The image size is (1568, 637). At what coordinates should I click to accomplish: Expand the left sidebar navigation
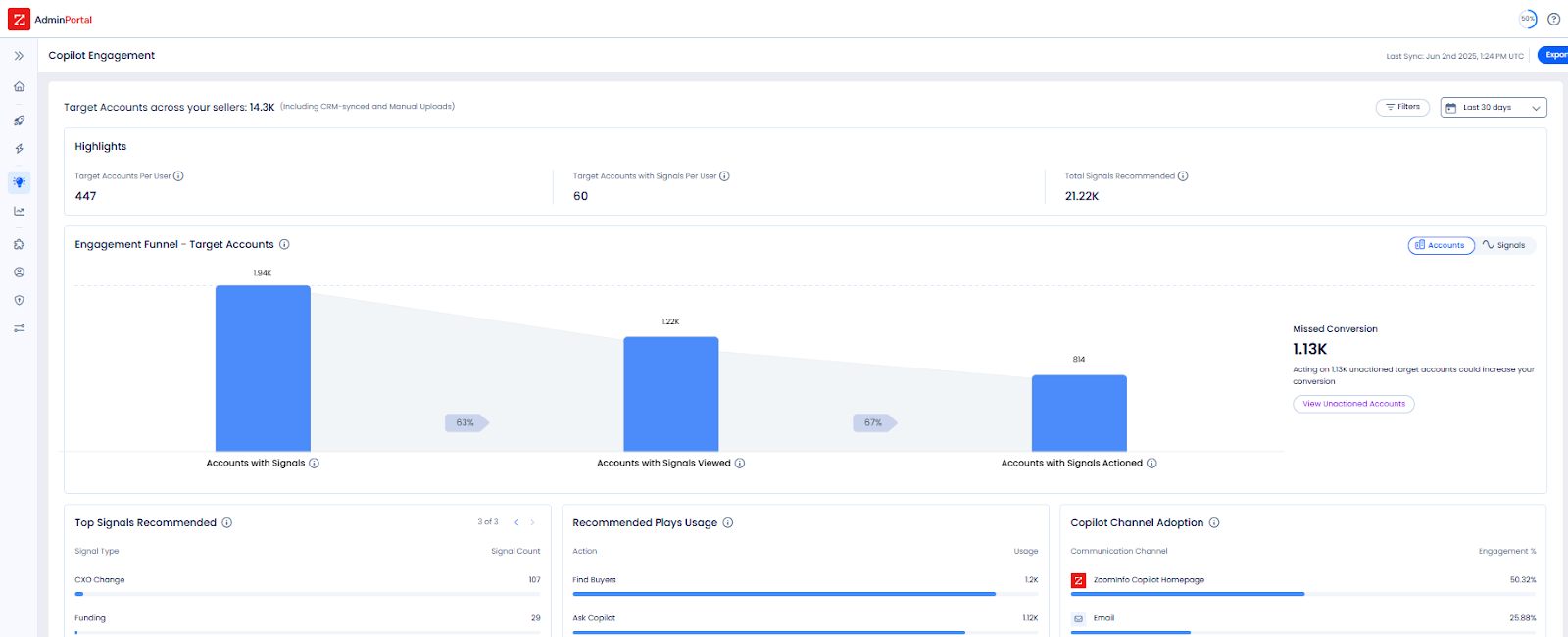[19, 56]
